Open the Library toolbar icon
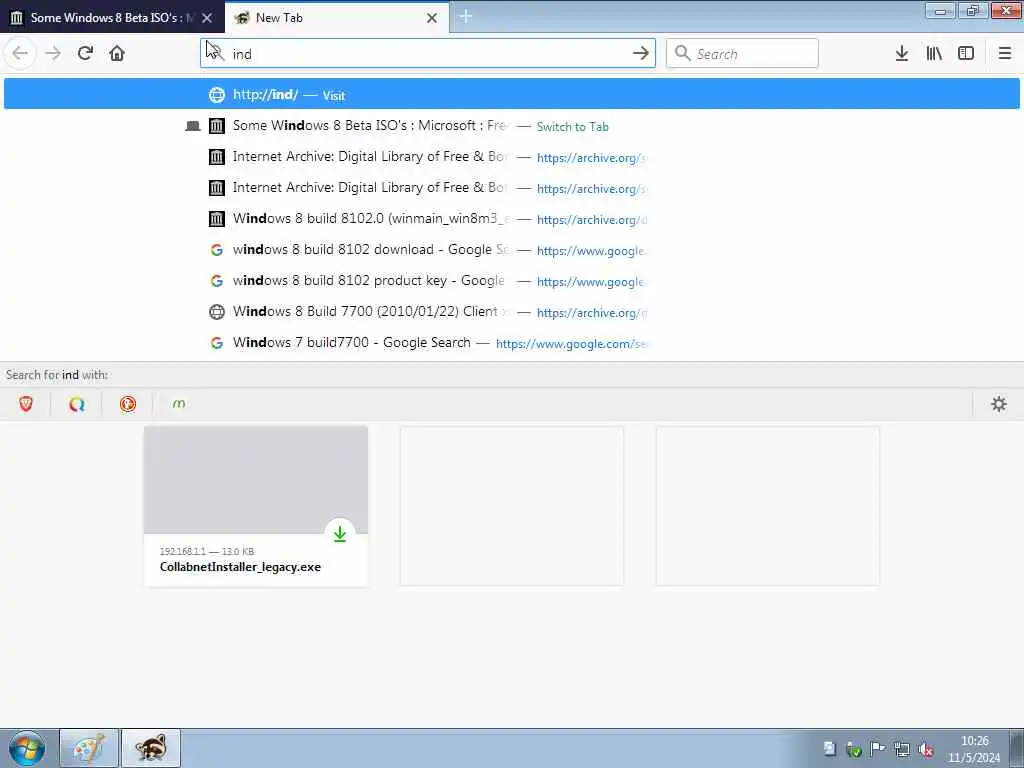The width and height of the screenshot is (1024, 768). tap(934, 53)
